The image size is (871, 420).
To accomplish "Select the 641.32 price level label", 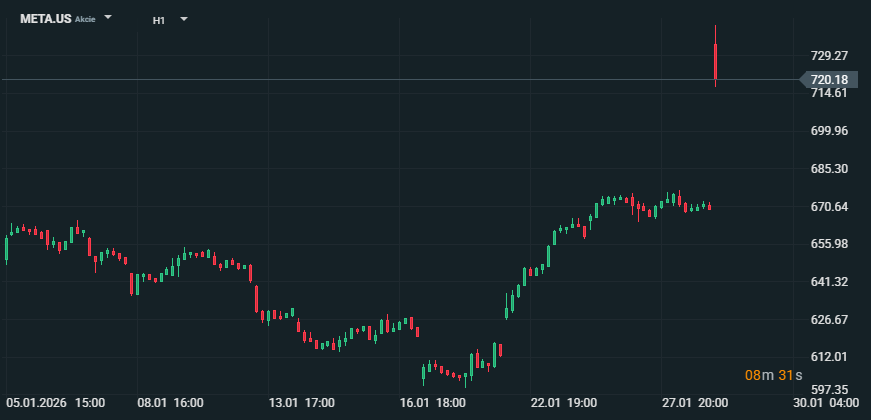I will [829, 282].
